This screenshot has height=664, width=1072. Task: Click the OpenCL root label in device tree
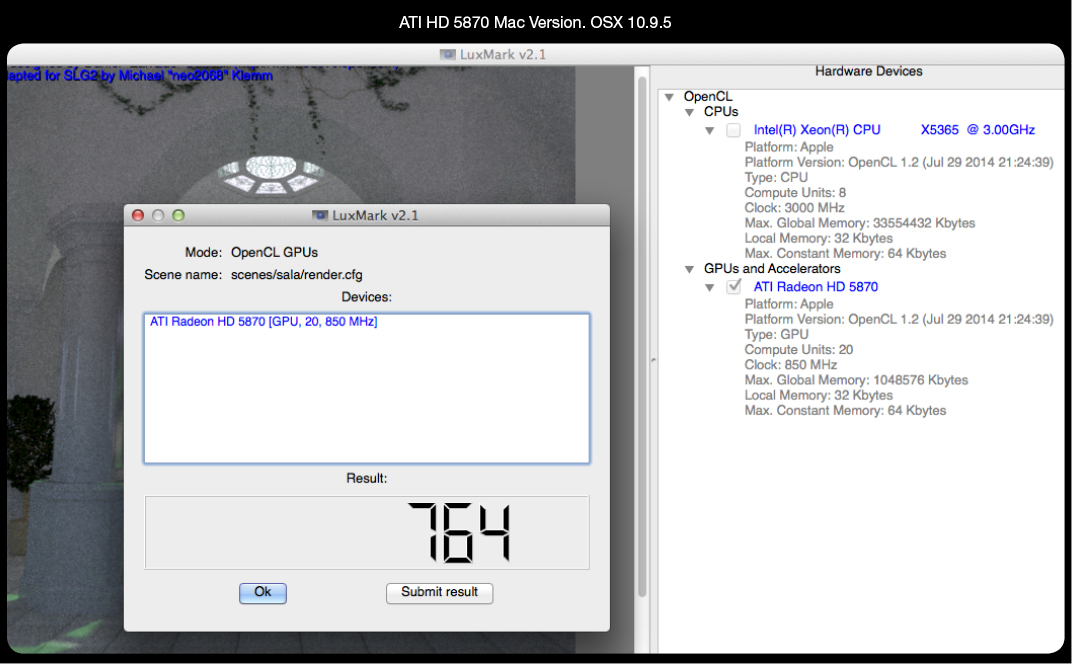tap(708, 96)
